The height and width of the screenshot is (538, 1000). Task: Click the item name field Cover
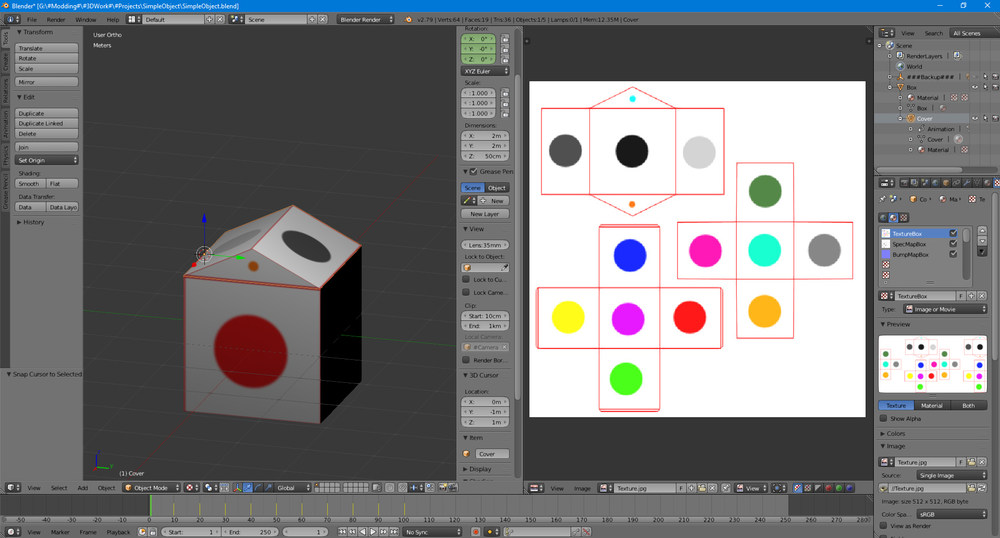click(x=492, y=454)
